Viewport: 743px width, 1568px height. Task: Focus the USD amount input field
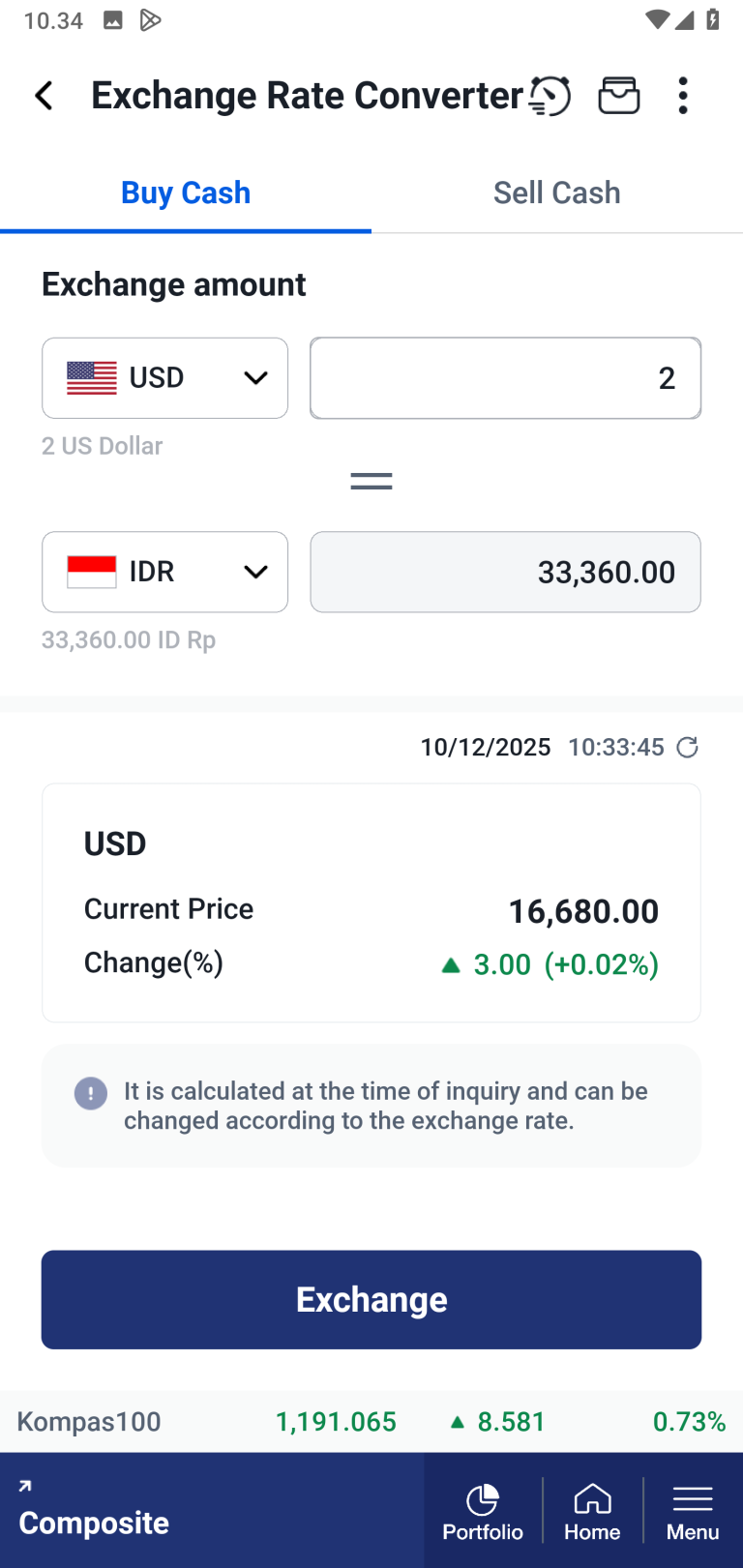(x=505, y=378)
